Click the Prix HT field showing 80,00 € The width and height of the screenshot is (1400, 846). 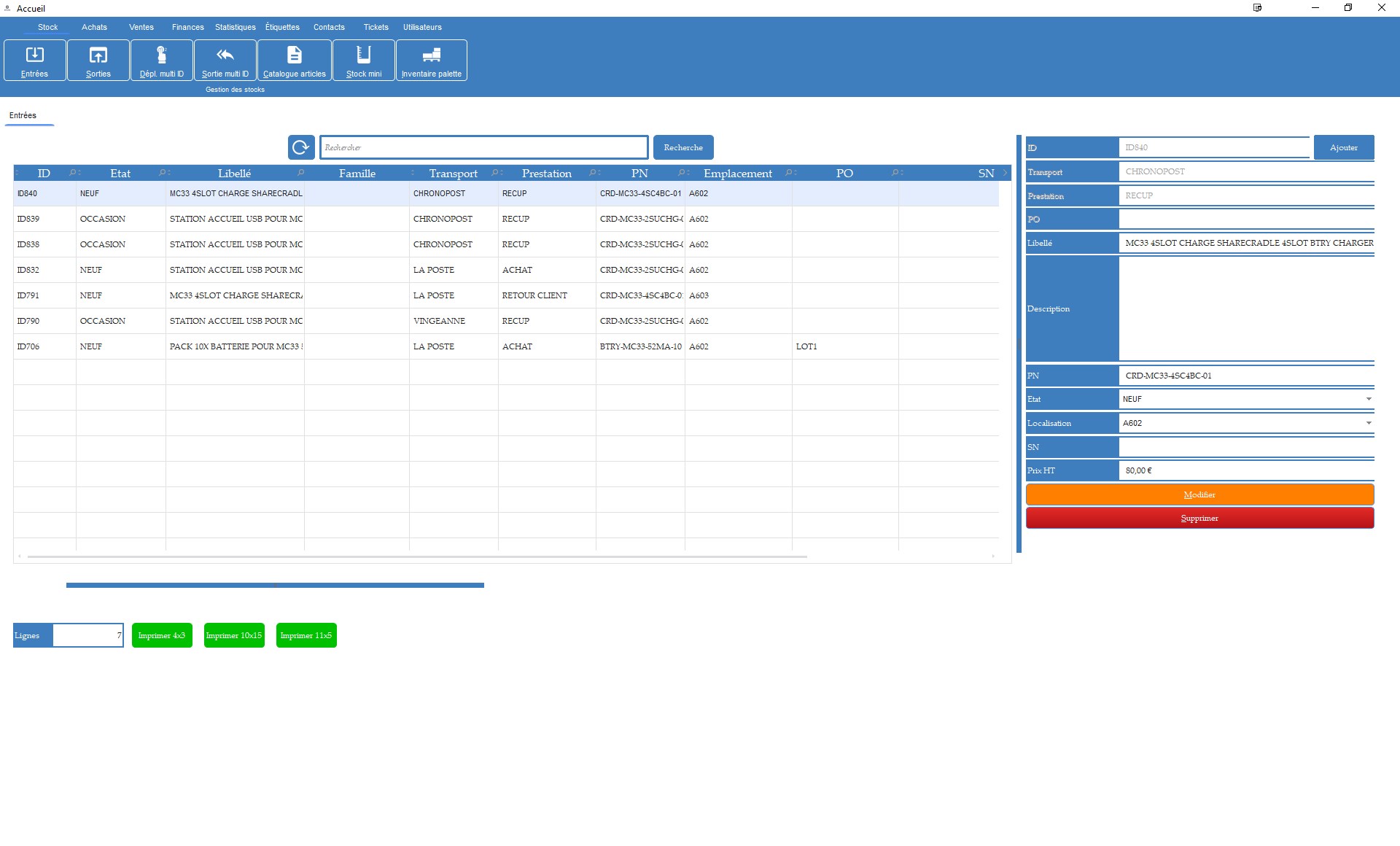click(1246, 470)
